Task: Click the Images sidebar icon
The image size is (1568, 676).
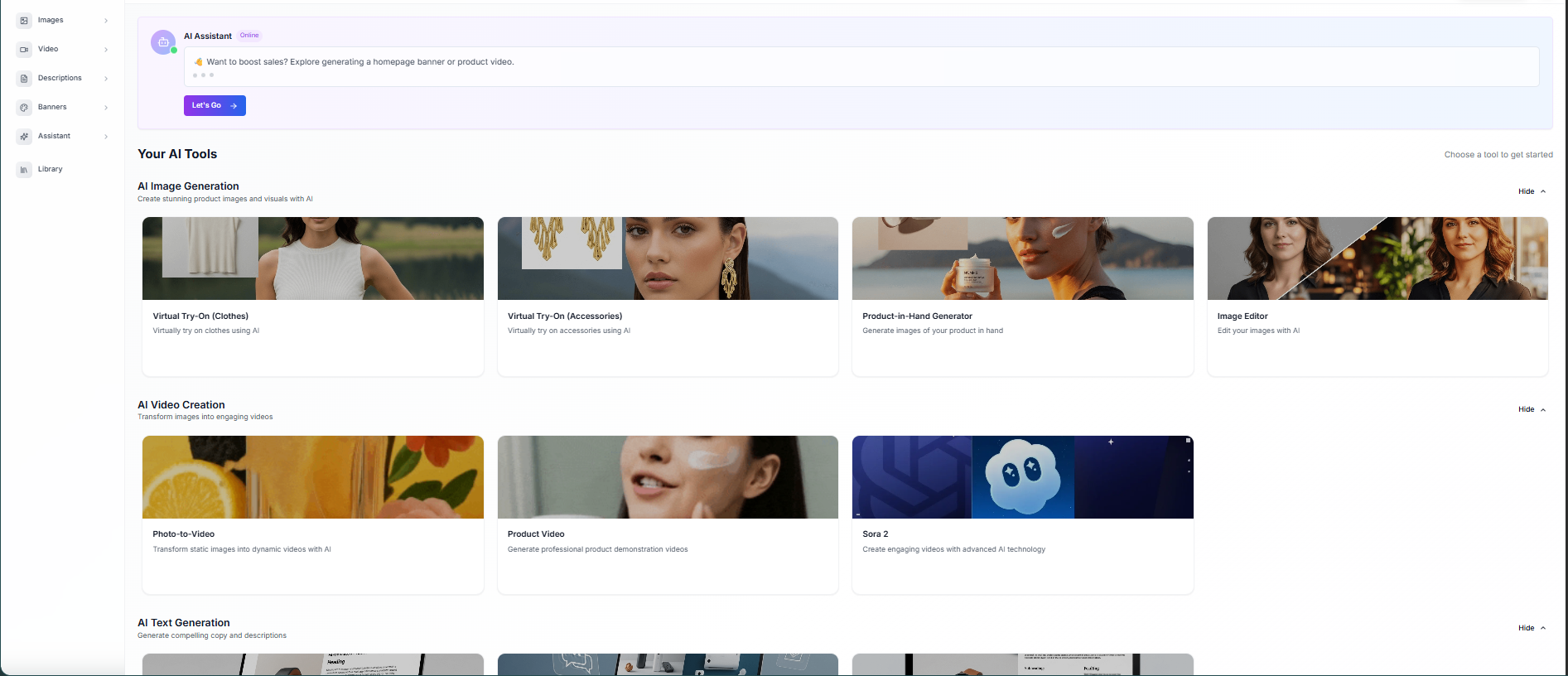Action: [x=24, y=20]
